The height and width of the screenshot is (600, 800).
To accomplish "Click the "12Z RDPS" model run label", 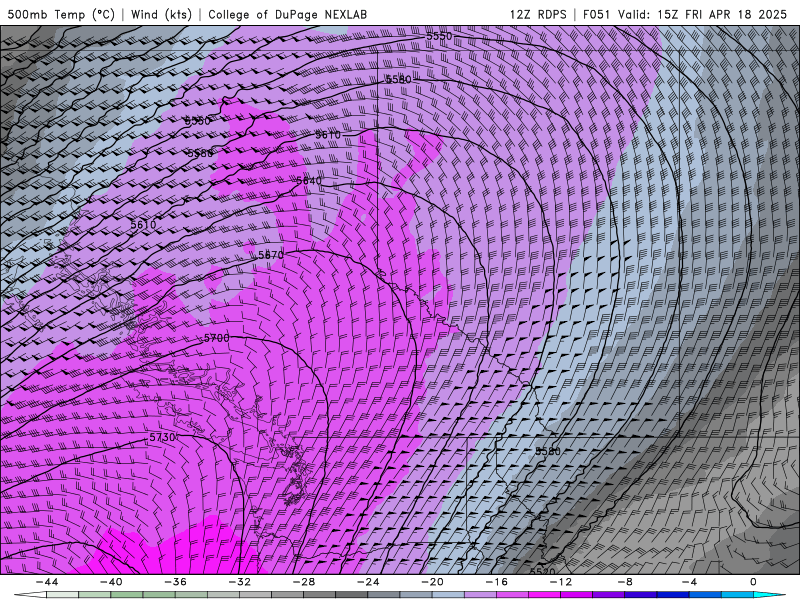I will click(x=538, y=14).
